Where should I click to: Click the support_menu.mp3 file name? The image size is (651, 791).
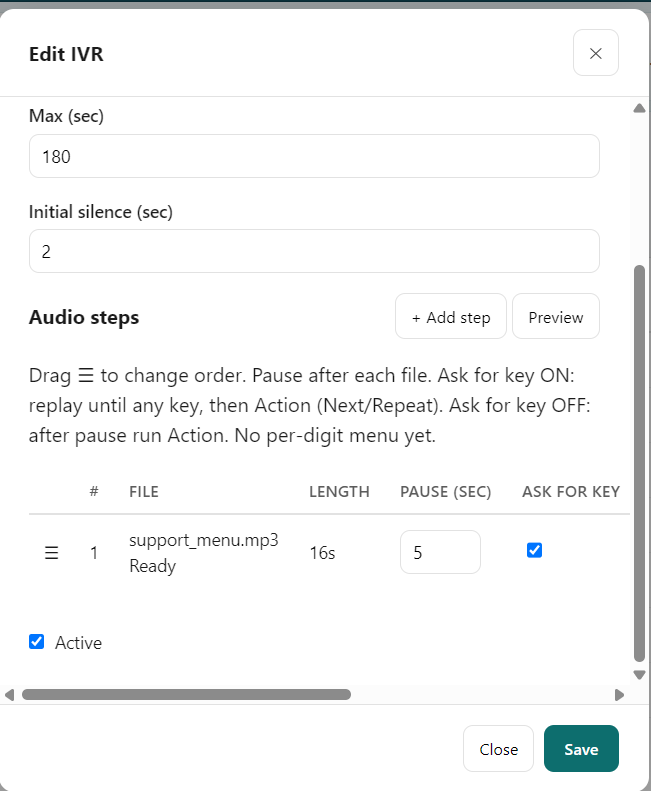click(x=203, y=540)
